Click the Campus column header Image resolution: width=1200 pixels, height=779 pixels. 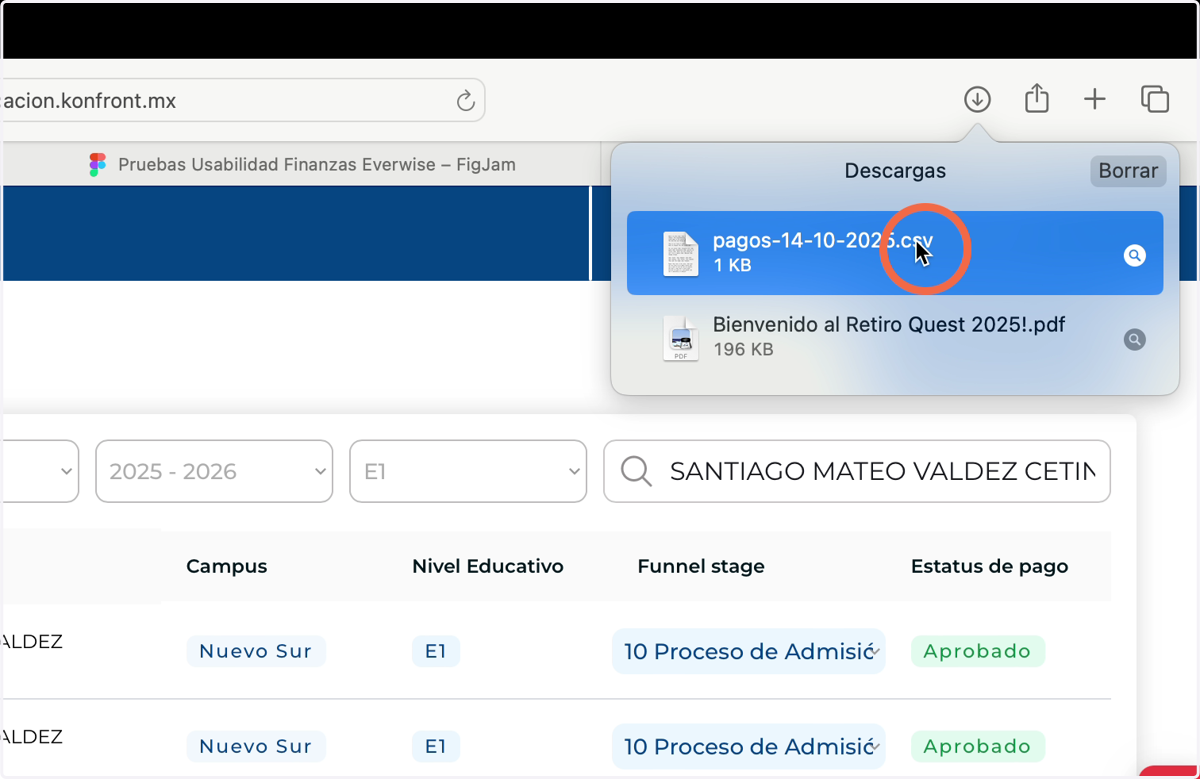pyautogui.click(x=226, y=566)
